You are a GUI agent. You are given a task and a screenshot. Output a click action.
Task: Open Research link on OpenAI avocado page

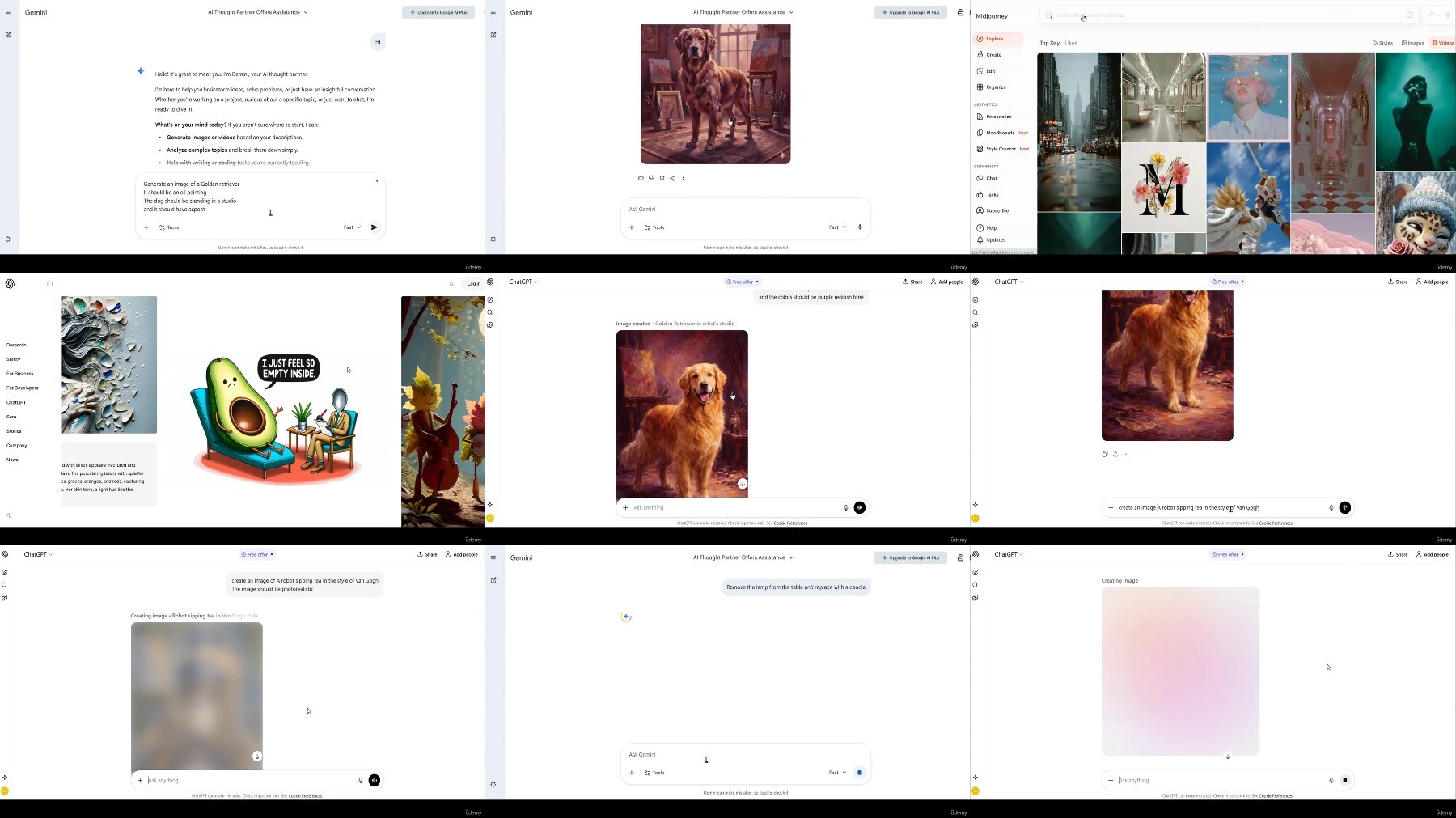(x=16, y=345)
